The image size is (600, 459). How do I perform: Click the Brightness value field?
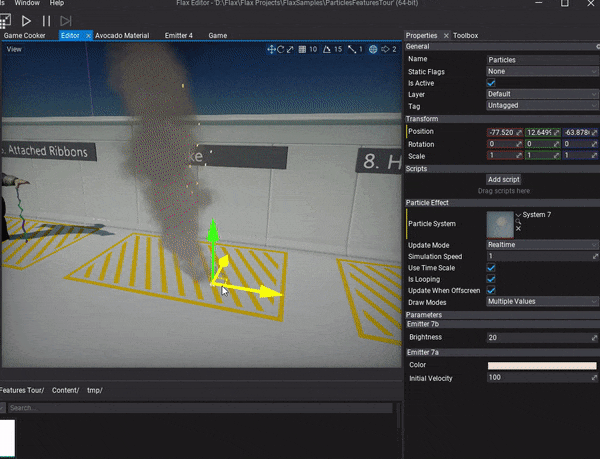pos(543,337)
